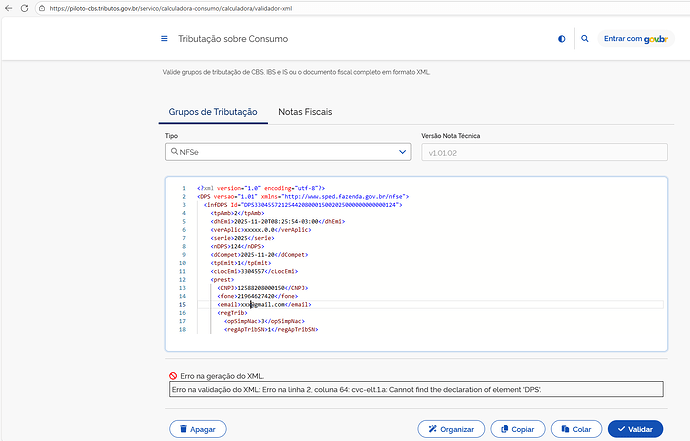Viewport: 690px width, 441px height.
Task: Sign in via Entrar com gov.br
Action: (634, 39)
